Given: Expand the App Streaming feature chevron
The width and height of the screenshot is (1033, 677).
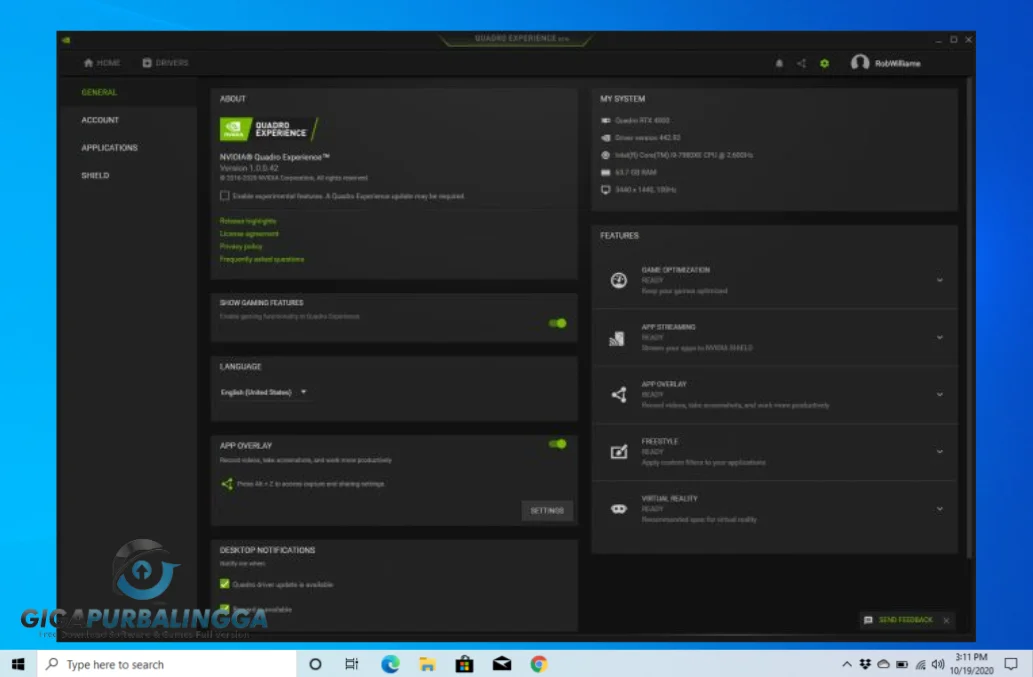Looking at the screenshot, I should point(939,338).
